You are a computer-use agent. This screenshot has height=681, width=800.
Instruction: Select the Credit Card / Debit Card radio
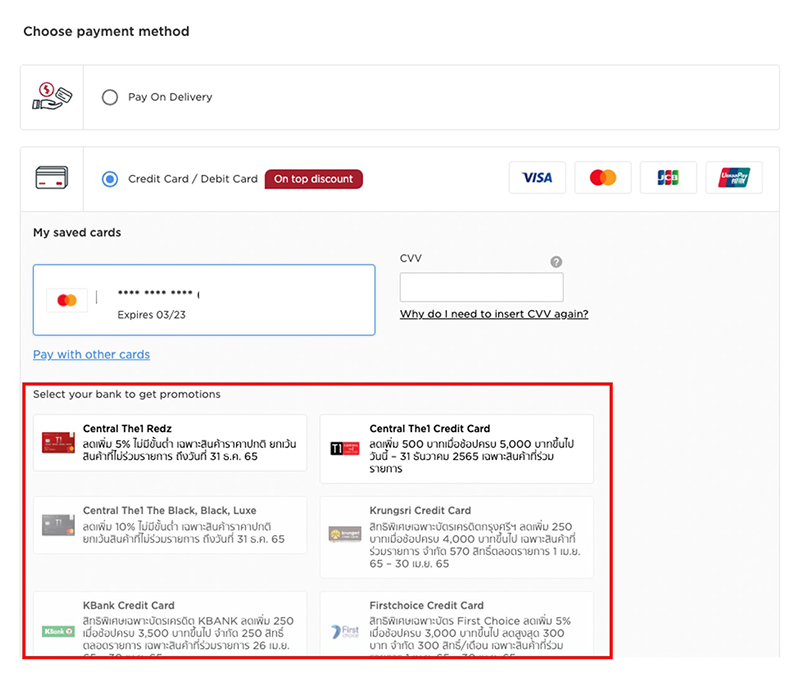110,179
